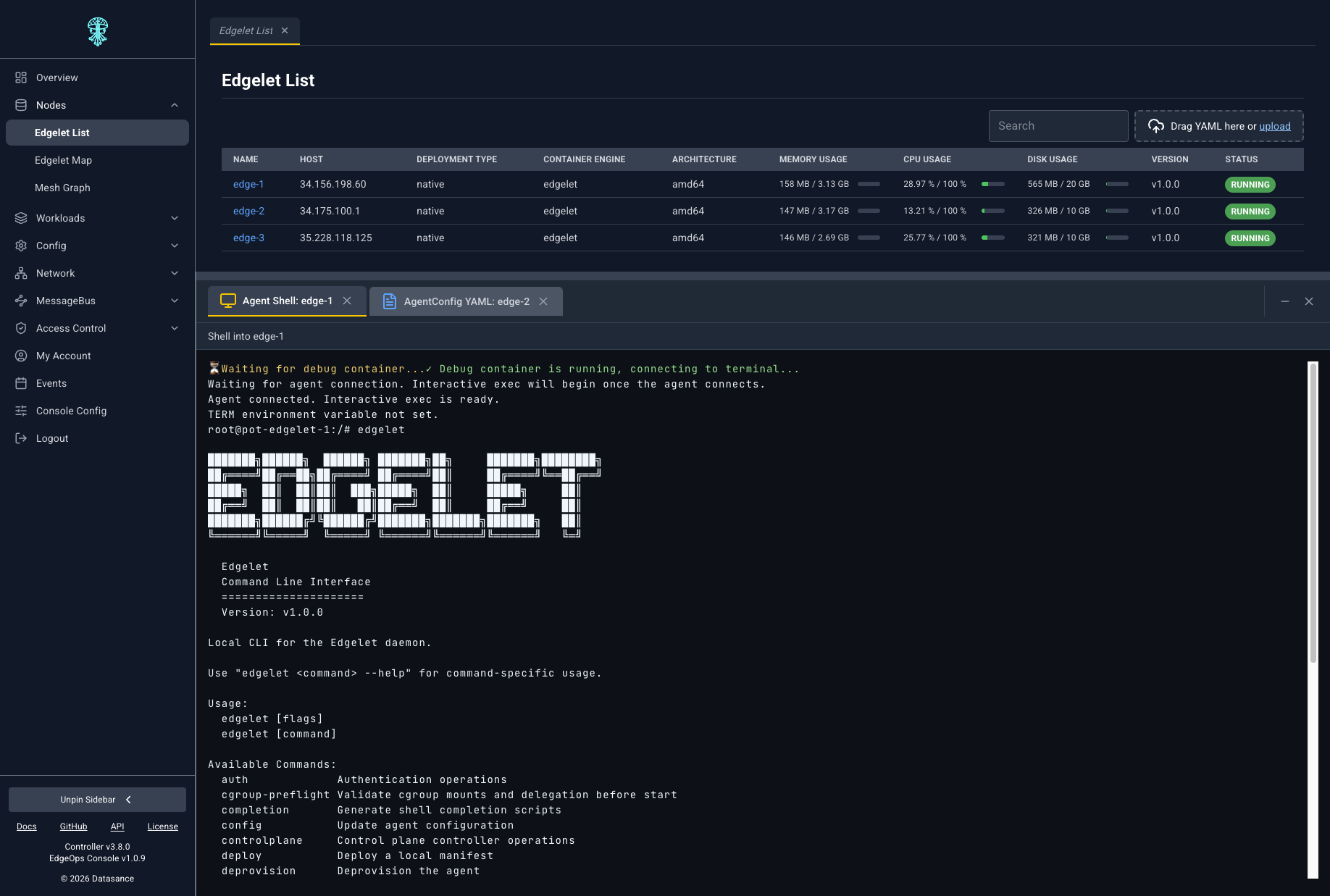Select Edgelet List in the sidebar
The height and width of the screenshot is (896, 1330).
97,133
